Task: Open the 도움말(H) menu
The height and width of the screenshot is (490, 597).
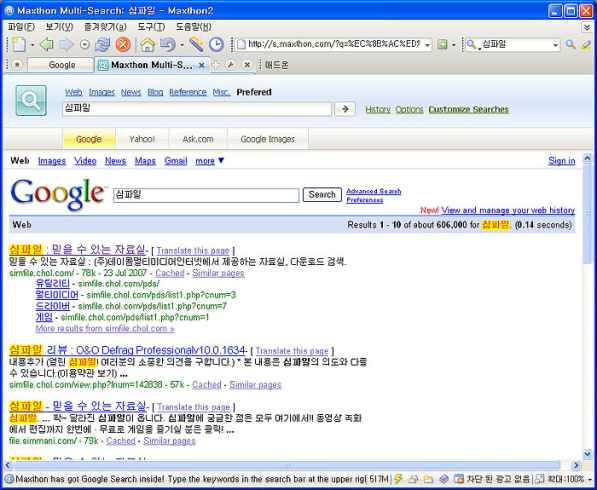Action: [x=193, y=27]
